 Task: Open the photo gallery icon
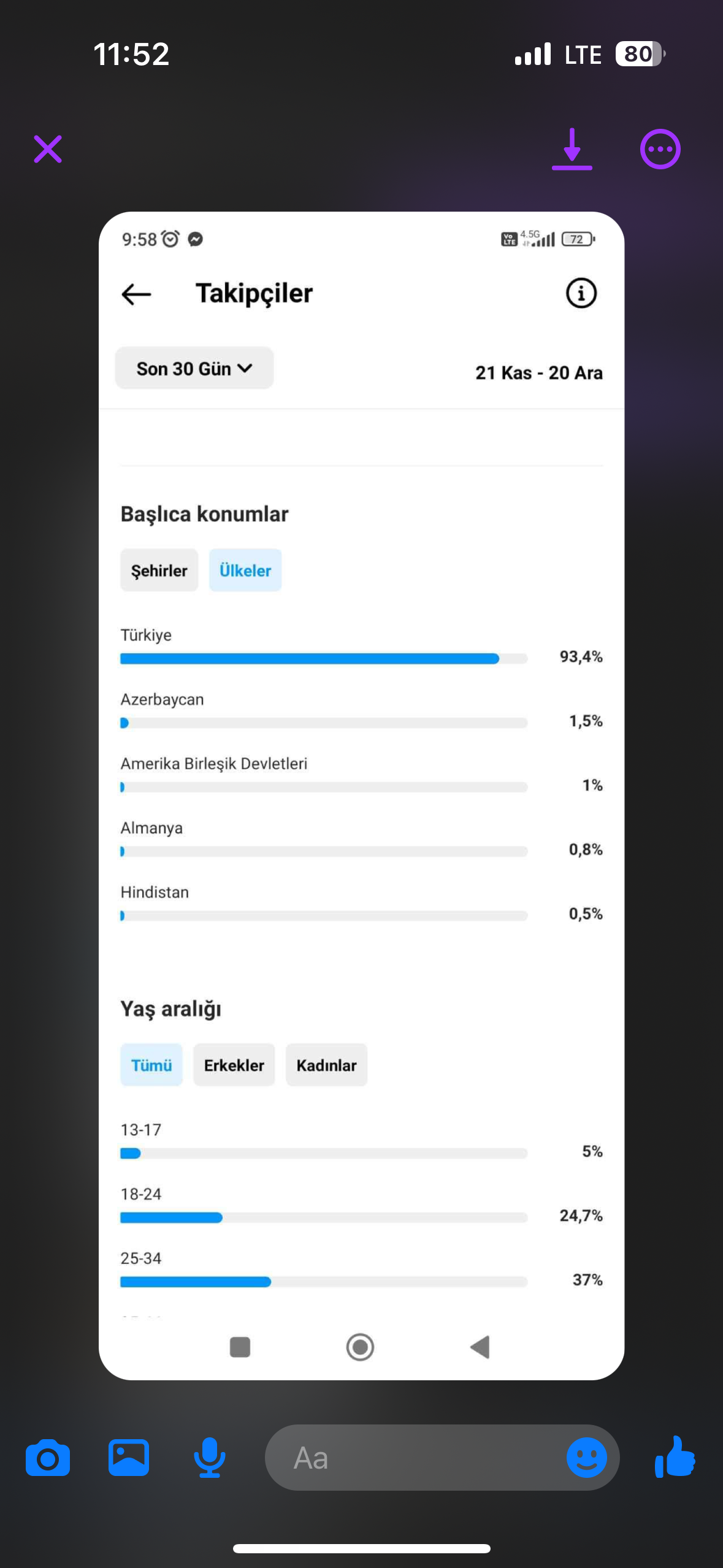pyautogui.click(x=129, y=1458)
